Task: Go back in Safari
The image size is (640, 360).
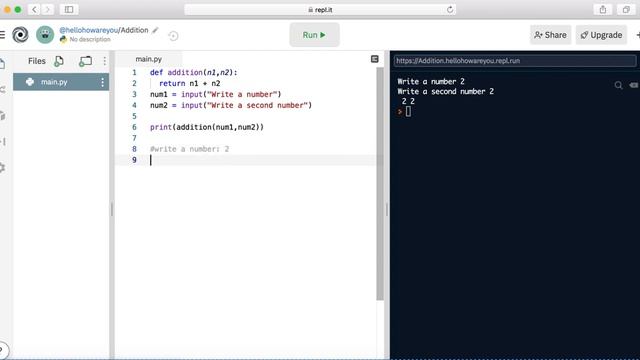Action: (x=35, y=9)
